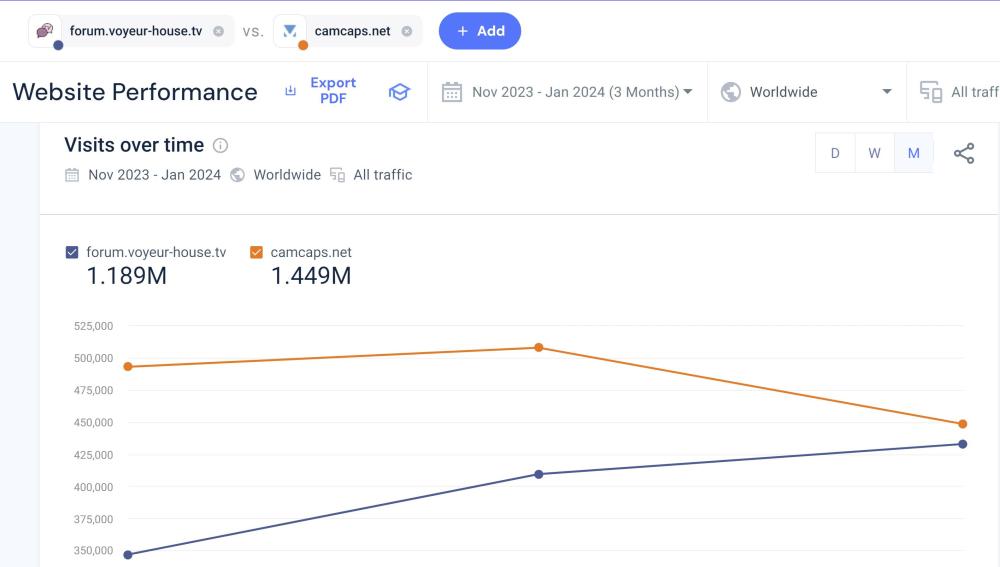Remove camcaps.net from comparison
1000x567 pixels.
point(406,31)
